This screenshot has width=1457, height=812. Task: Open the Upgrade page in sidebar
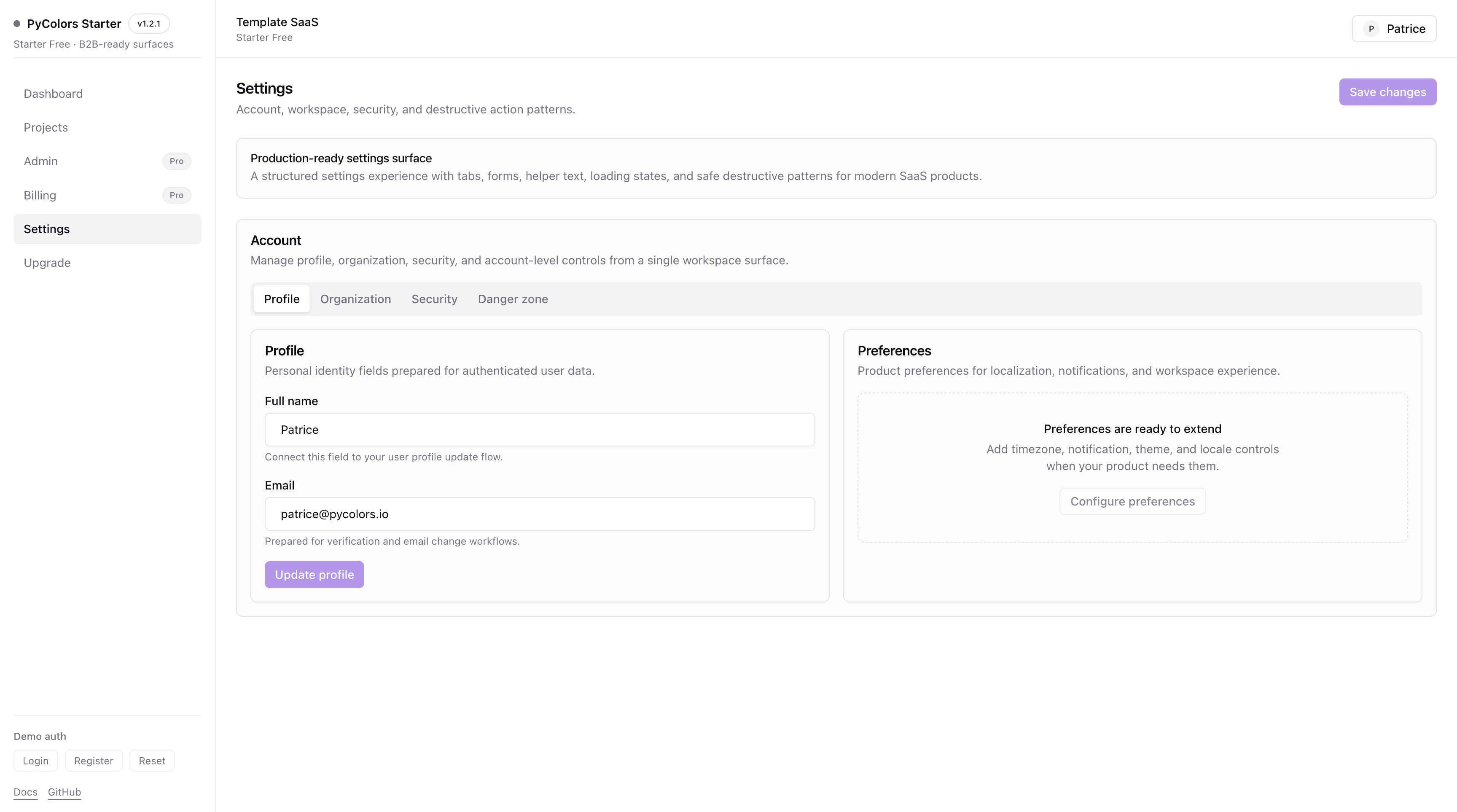pos(108,263)
